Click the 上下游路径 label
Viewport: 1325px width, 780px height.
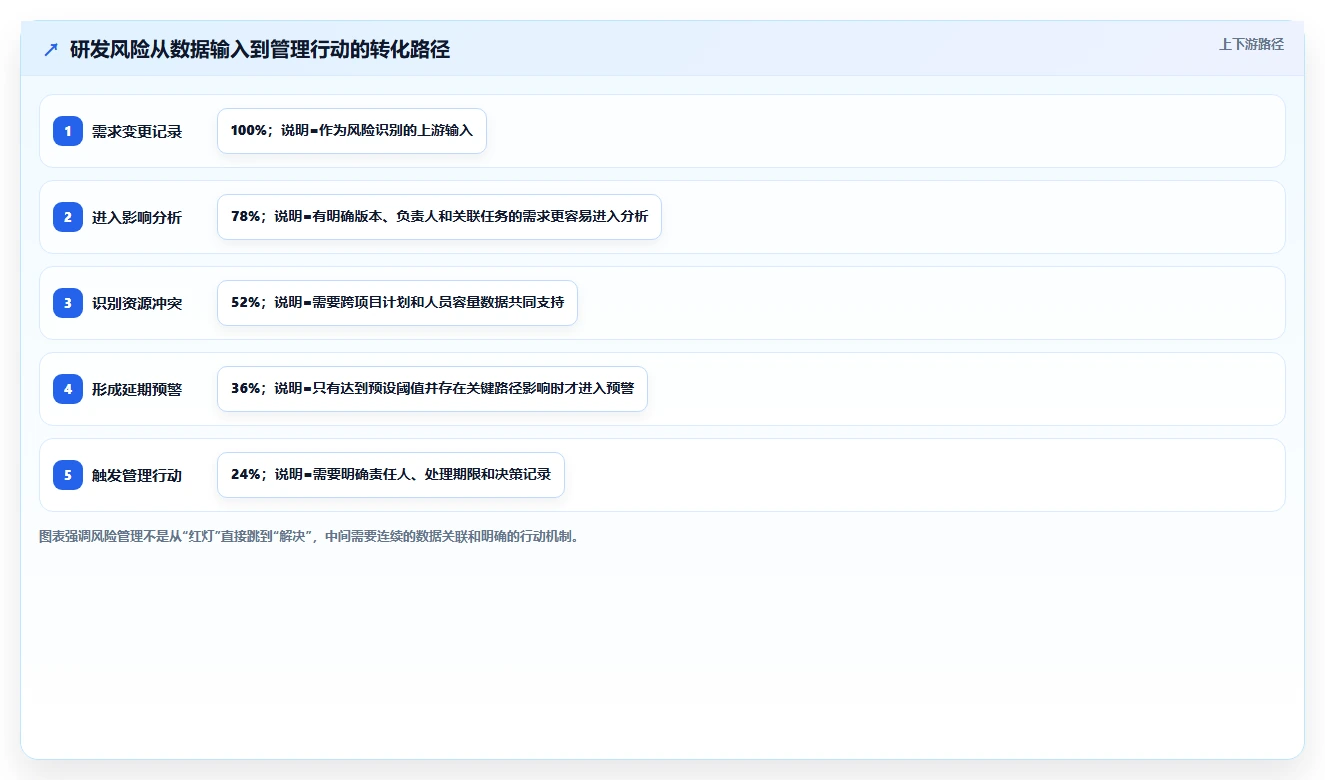1251,45
